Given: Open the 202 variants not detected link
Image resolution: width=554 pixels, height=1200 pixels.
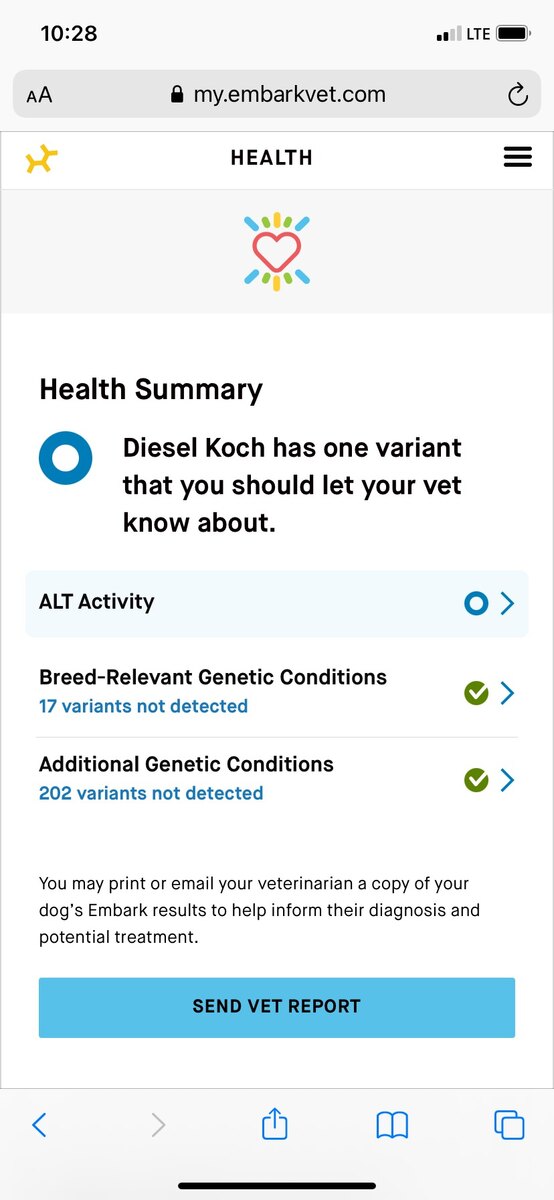Looking at the screenshot, I should point(151,793).
